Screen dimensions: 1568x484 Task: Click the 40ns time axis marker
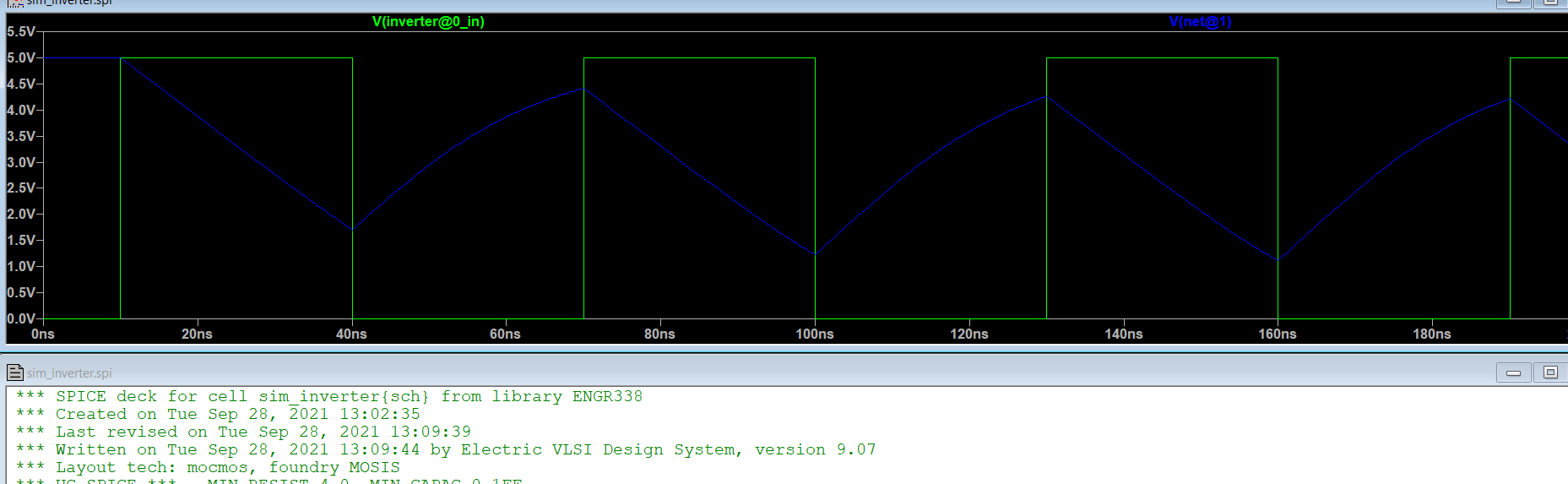coord(351,334)
